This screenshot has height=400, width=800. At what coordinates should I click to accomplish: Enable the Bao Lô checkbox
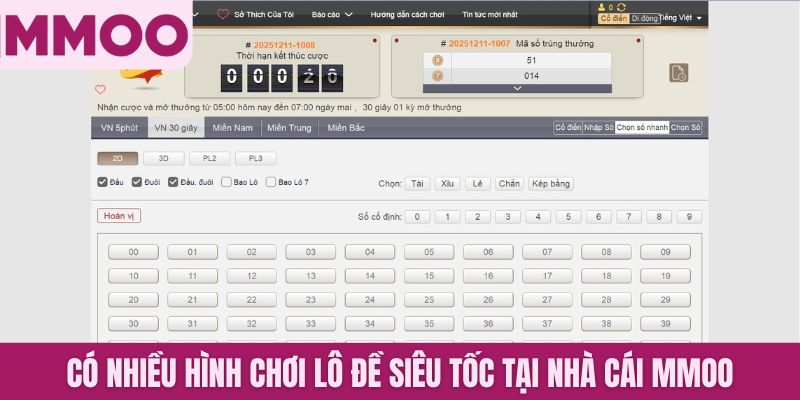(x=226, y=182)
